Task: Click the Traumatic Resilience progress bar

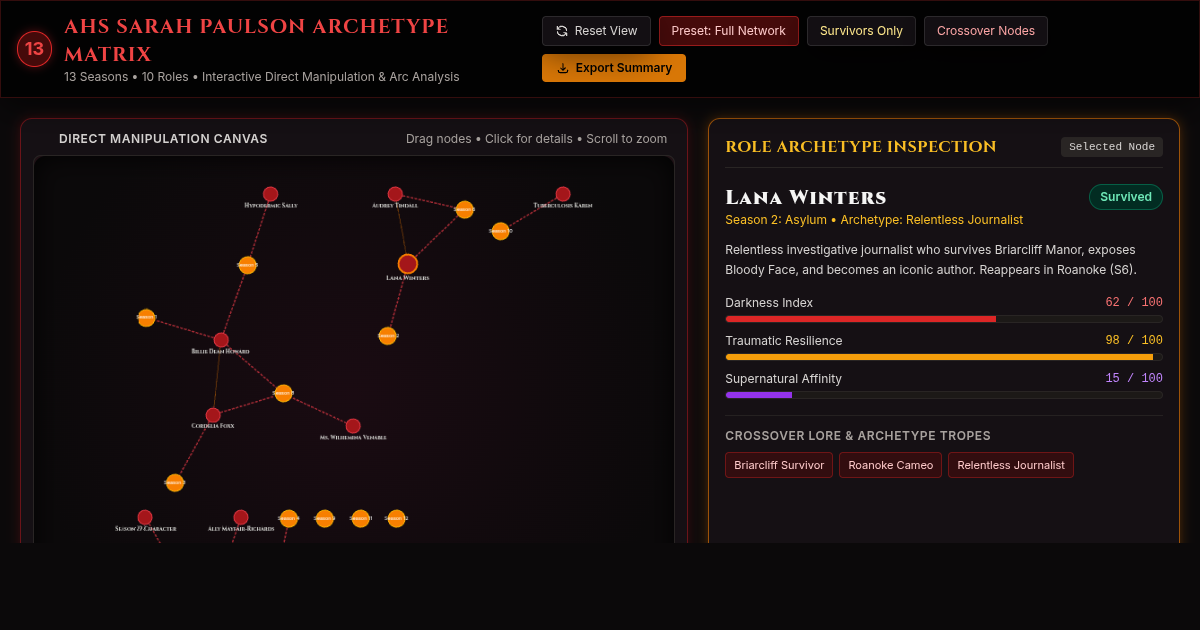Action: pyautogui.click(x=944, y=357)
